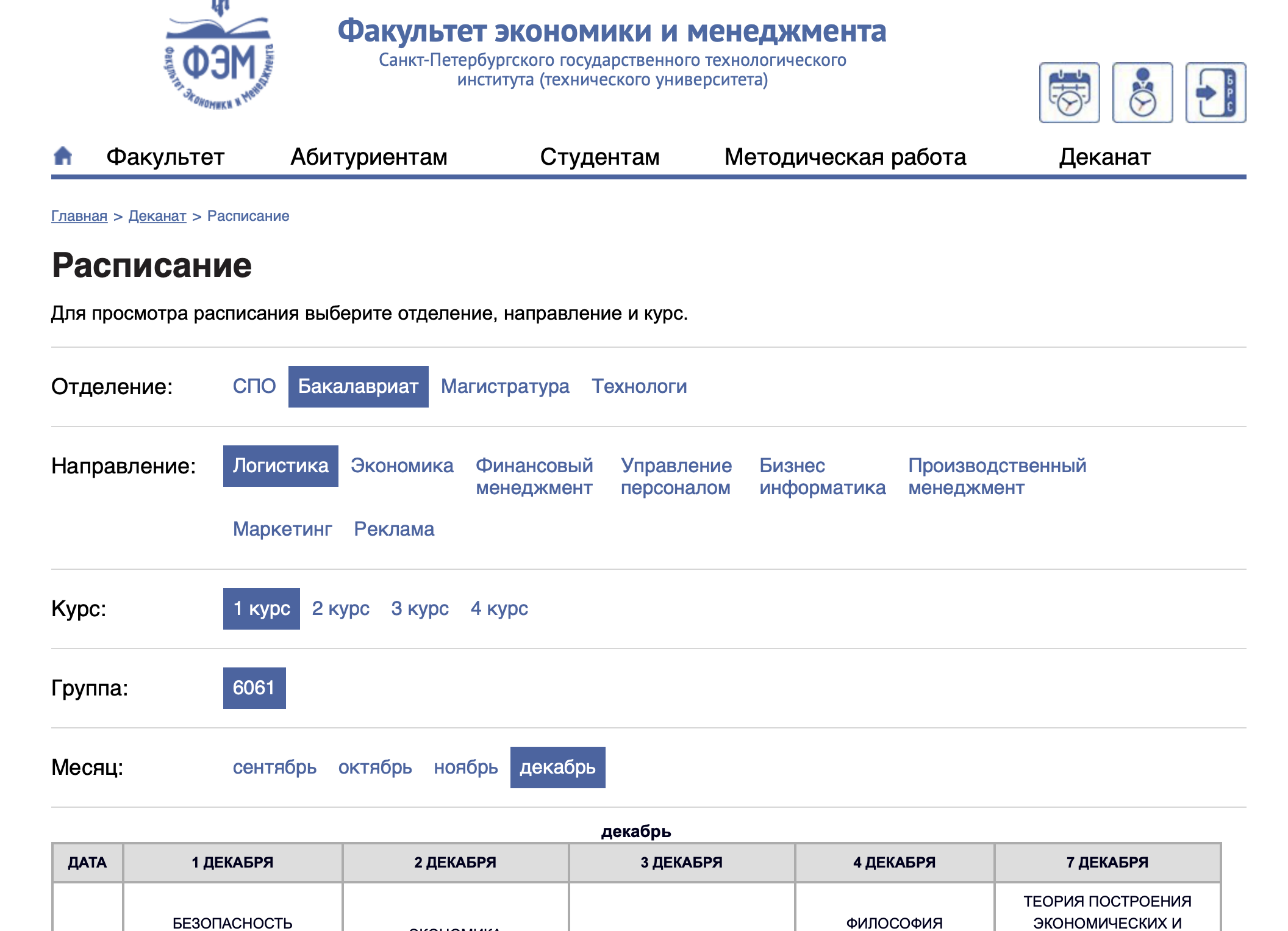The width and height of the screenshot is (1288, 931).
Task: Click the 4 ДЕКАБРЯ column header
Action: point(894,862)
